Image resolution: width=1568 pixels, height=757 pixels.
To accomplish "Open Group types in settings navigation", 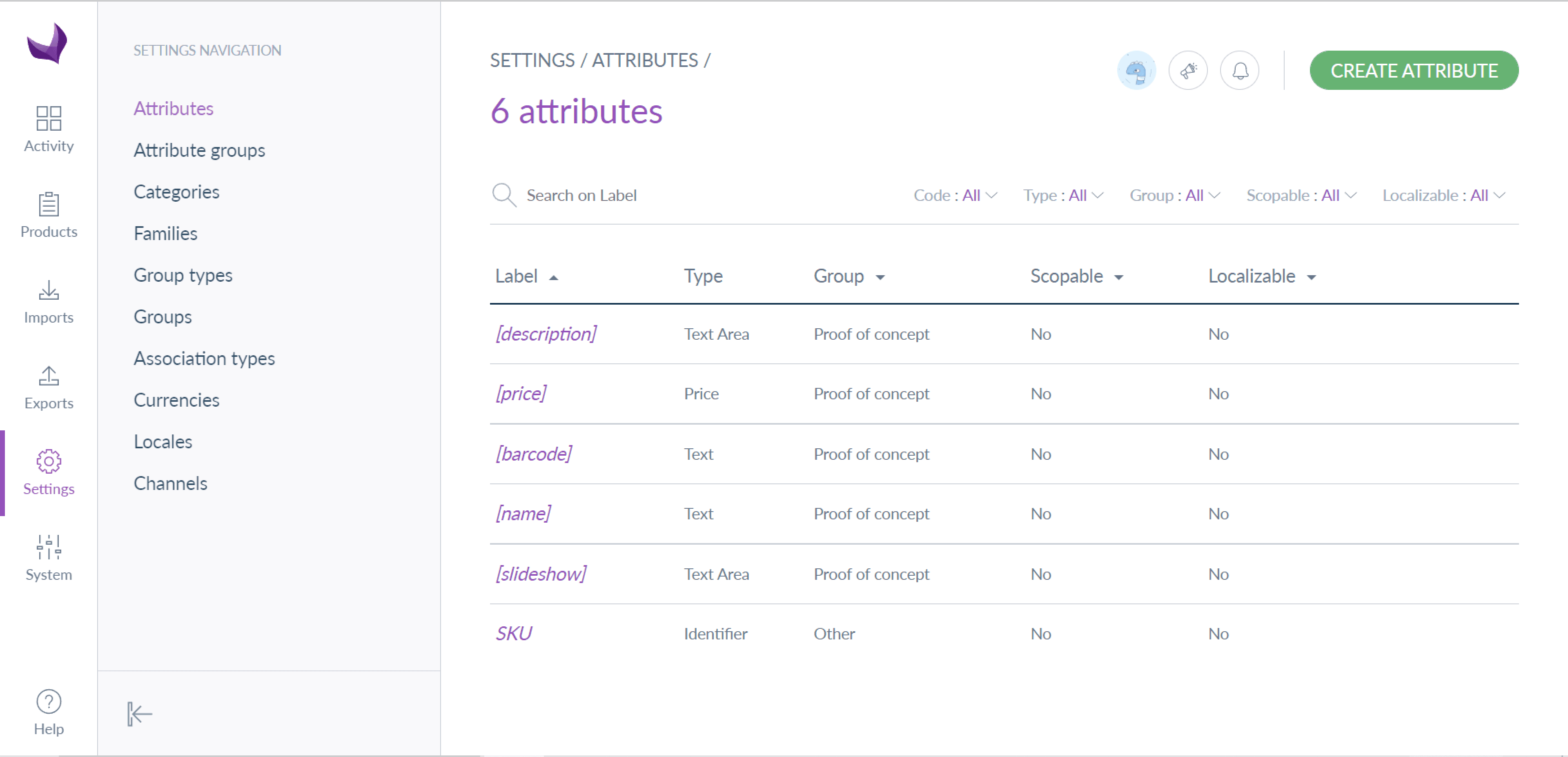I will [183, 275].
